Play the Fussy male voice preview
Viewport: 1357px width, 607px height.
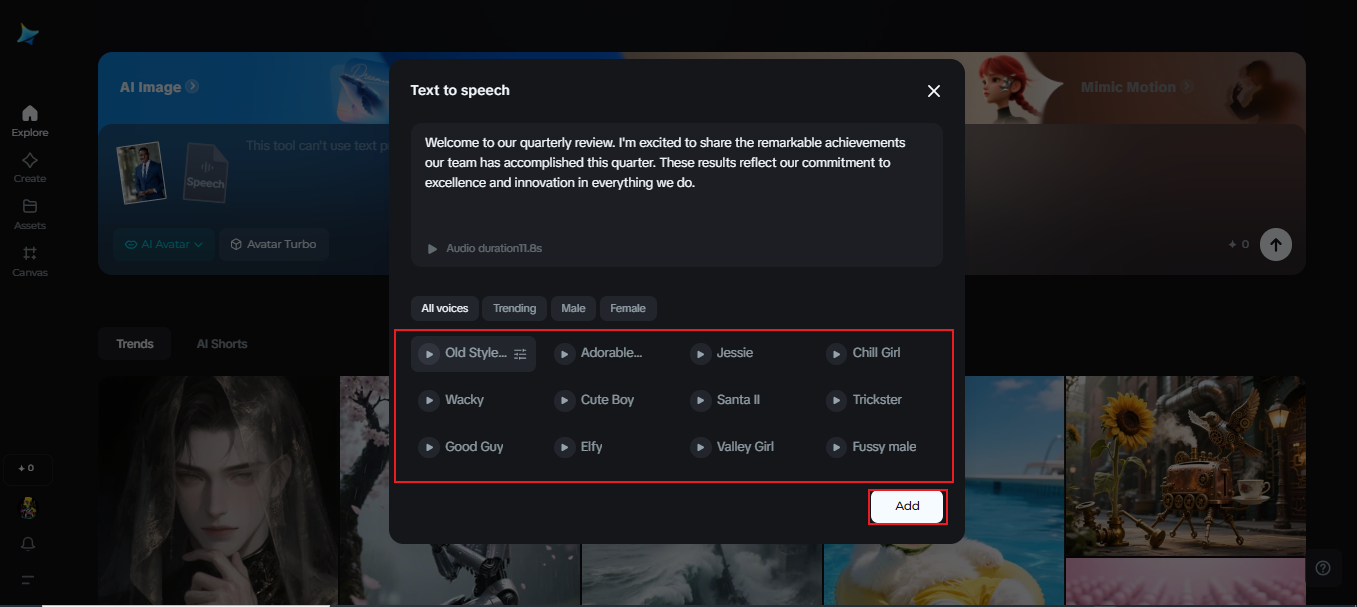(x=837, y=448)
